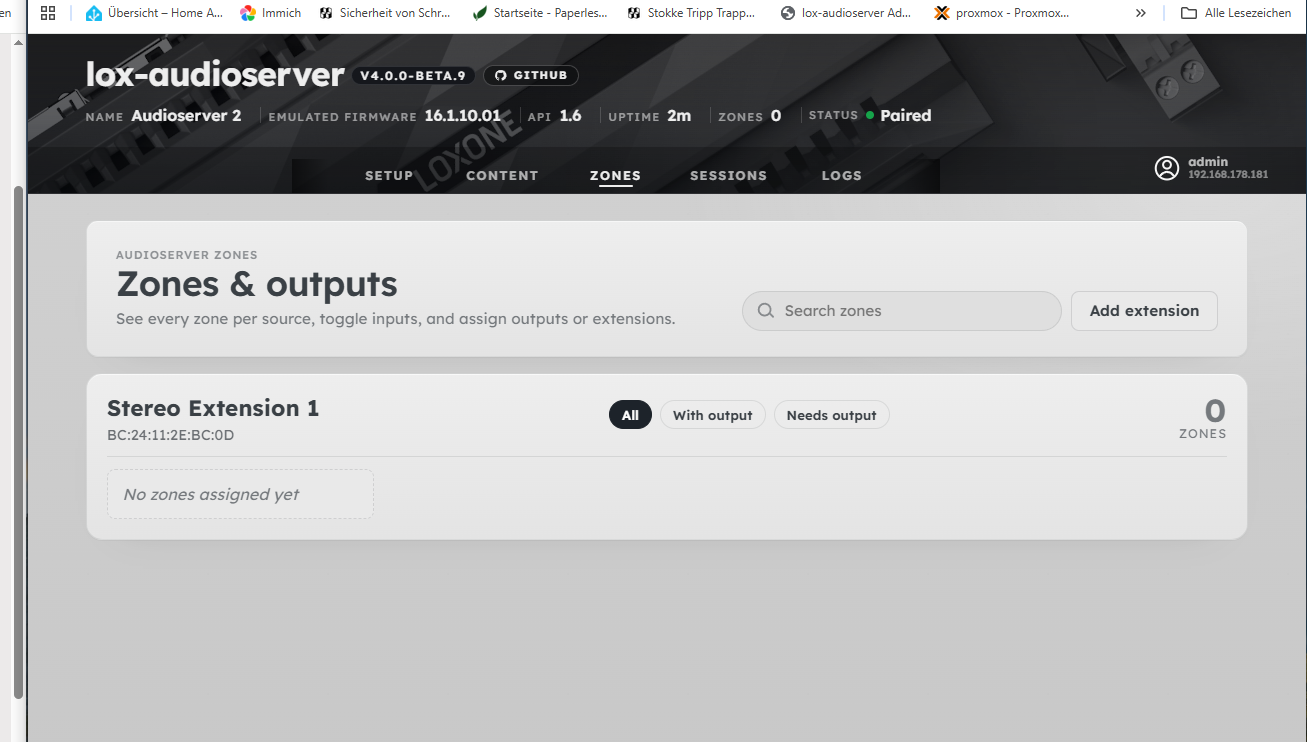The width and height of the screenshot is (1307, 742).
Task: Select the All filter chip
Action: pyautogui.click(x=630, y=415)
